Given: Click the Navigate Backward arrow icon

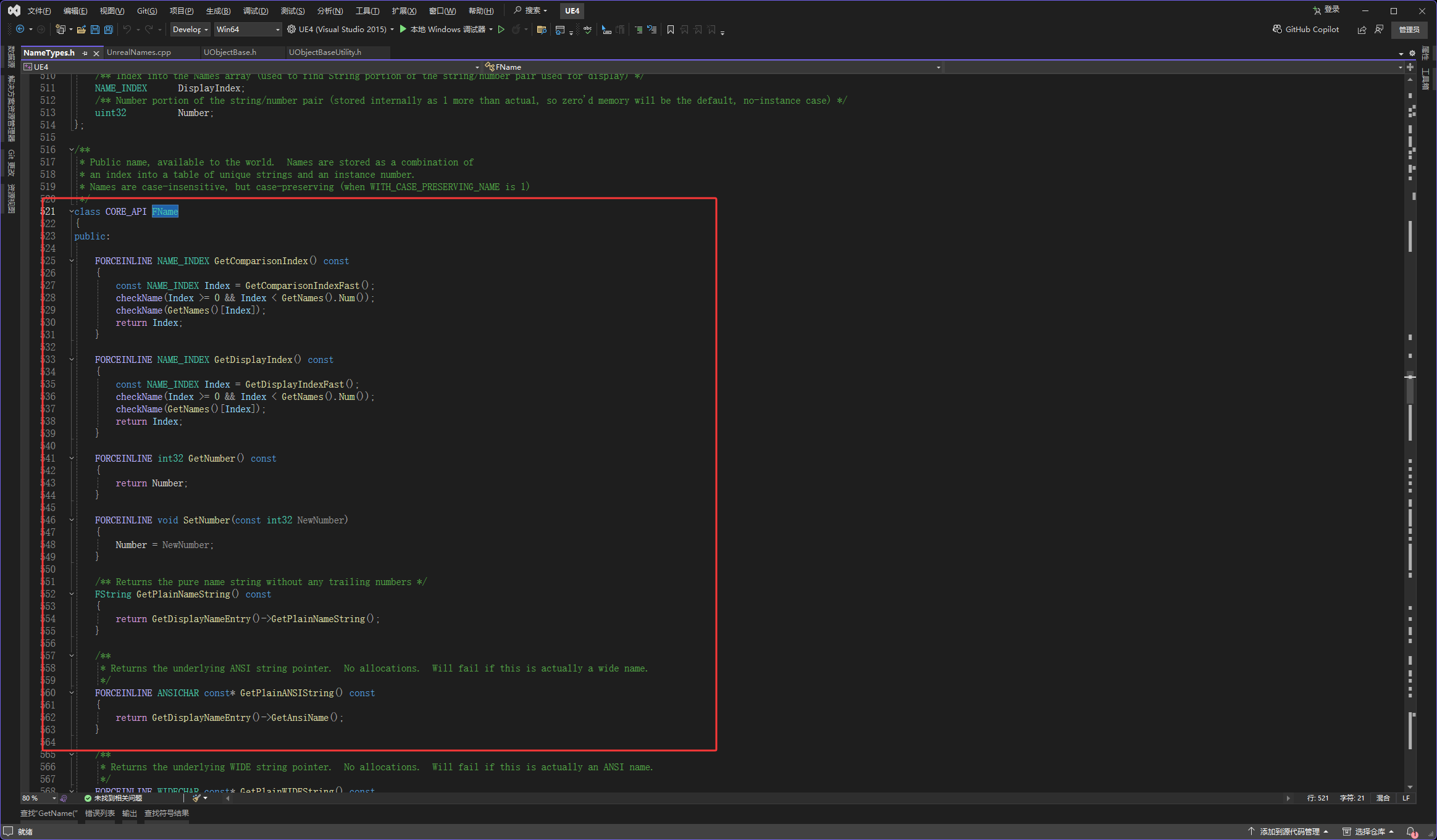Looking at the screenshot, I should 20,30.
